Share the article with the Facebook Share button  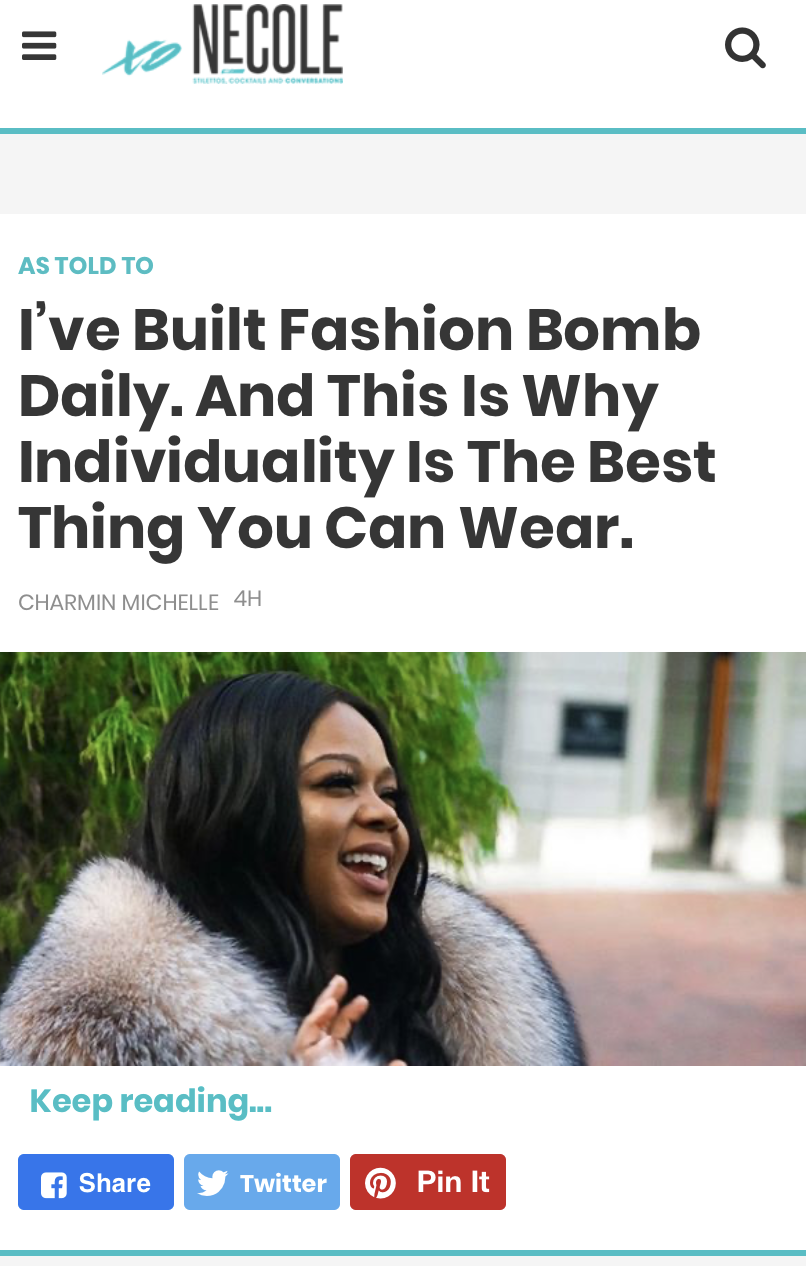click(96, 1182)
